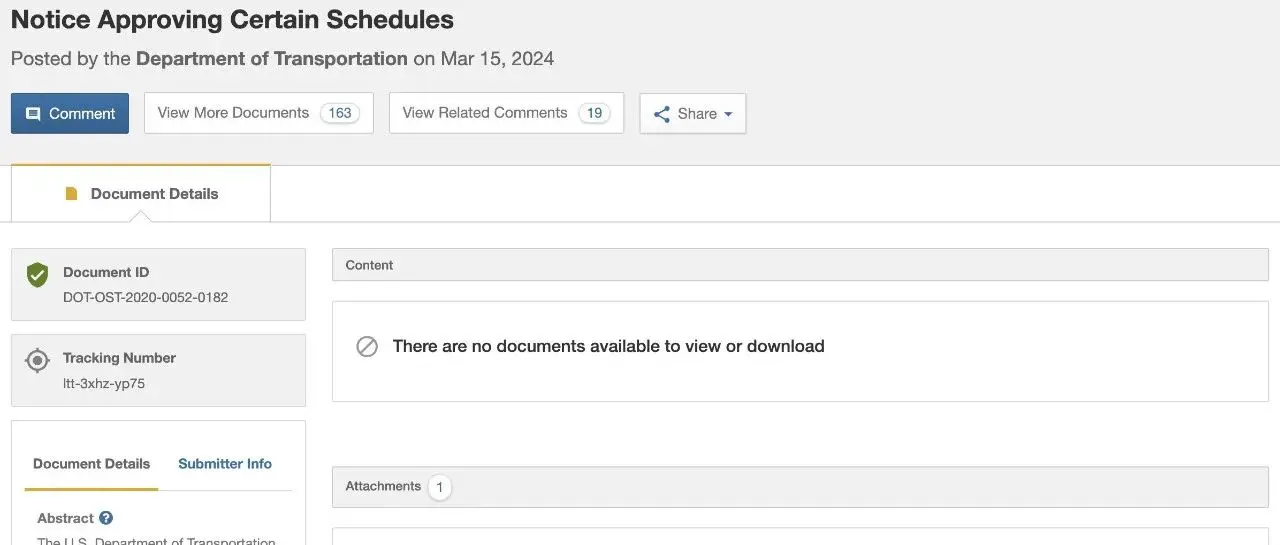The height and width of the screenshot is (545, 1280).
Task: Click the 163 documents count badge
Action: (340, 113)
